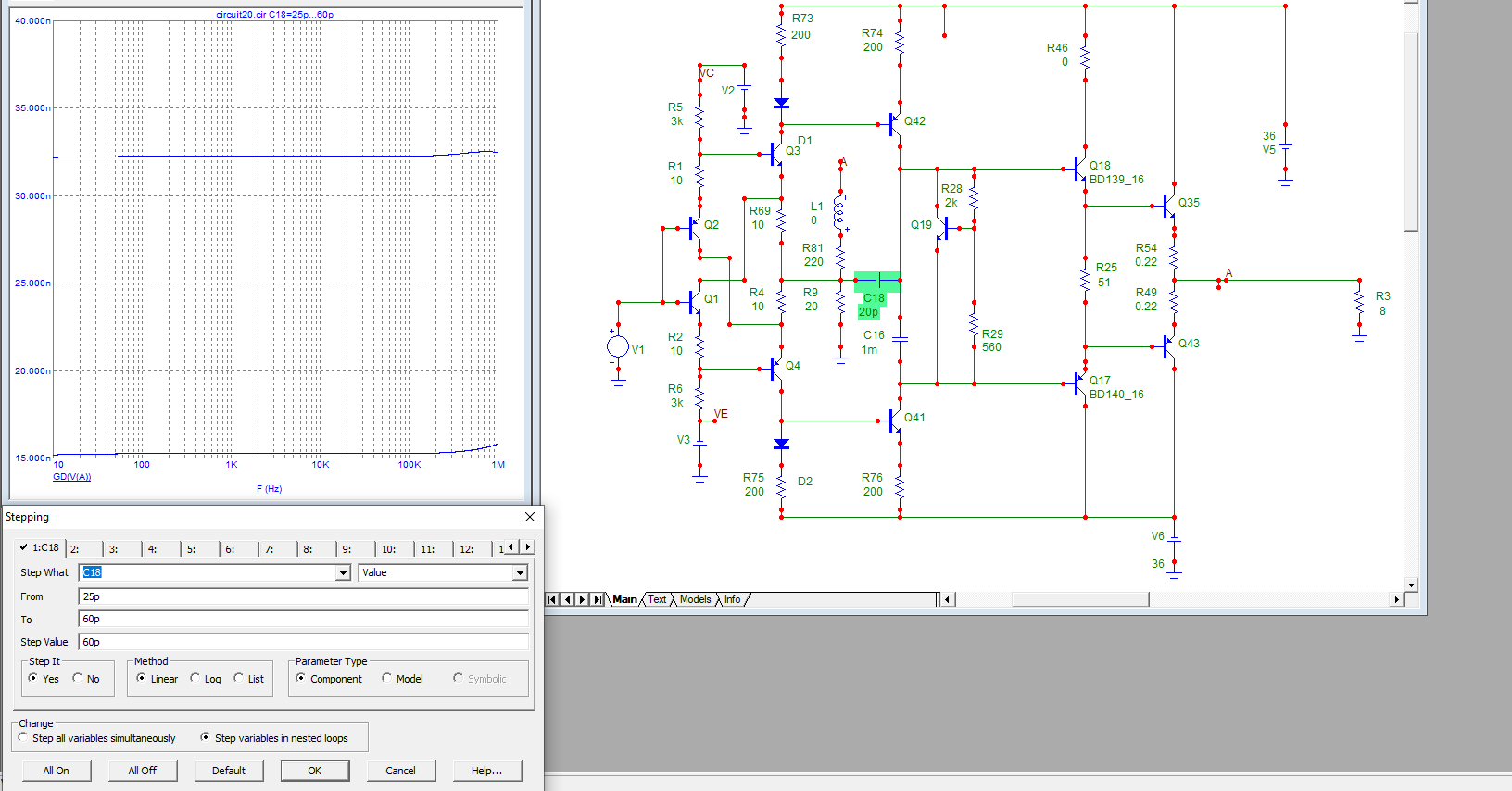This screenshot has height=791, width=1512.
Task: Select the Q19 transistor symbol
Action: coord(943,227)
